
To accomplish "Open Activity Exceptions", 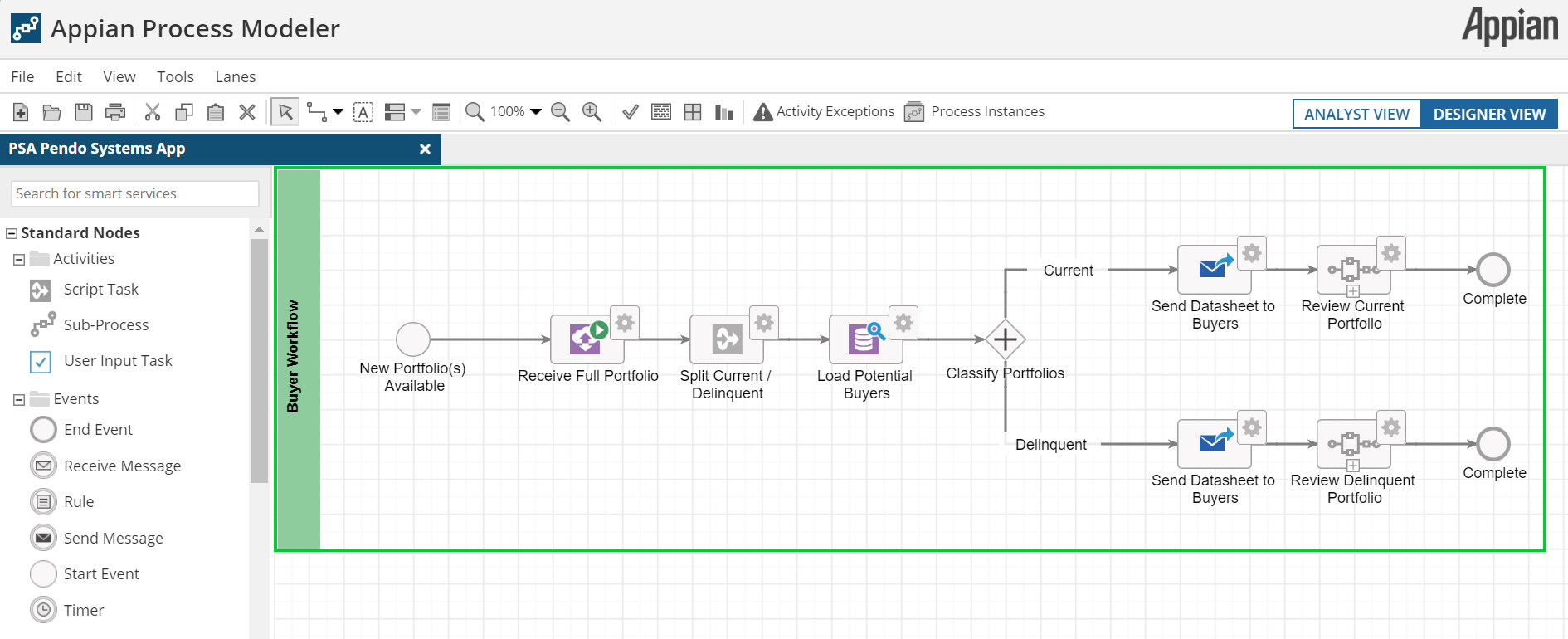I will coord(824,111).
